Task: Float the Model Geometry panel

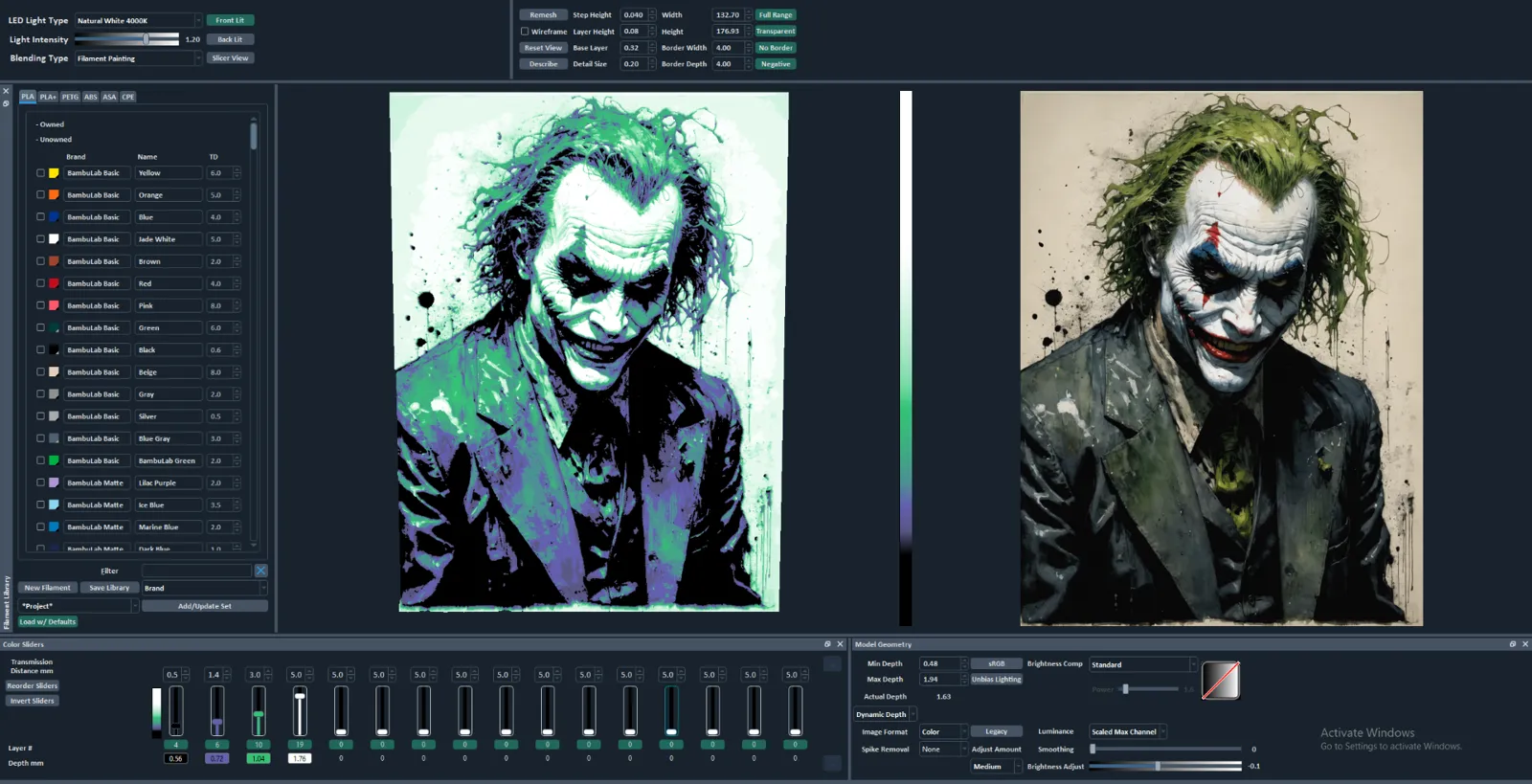Action: pos(1513,644)
